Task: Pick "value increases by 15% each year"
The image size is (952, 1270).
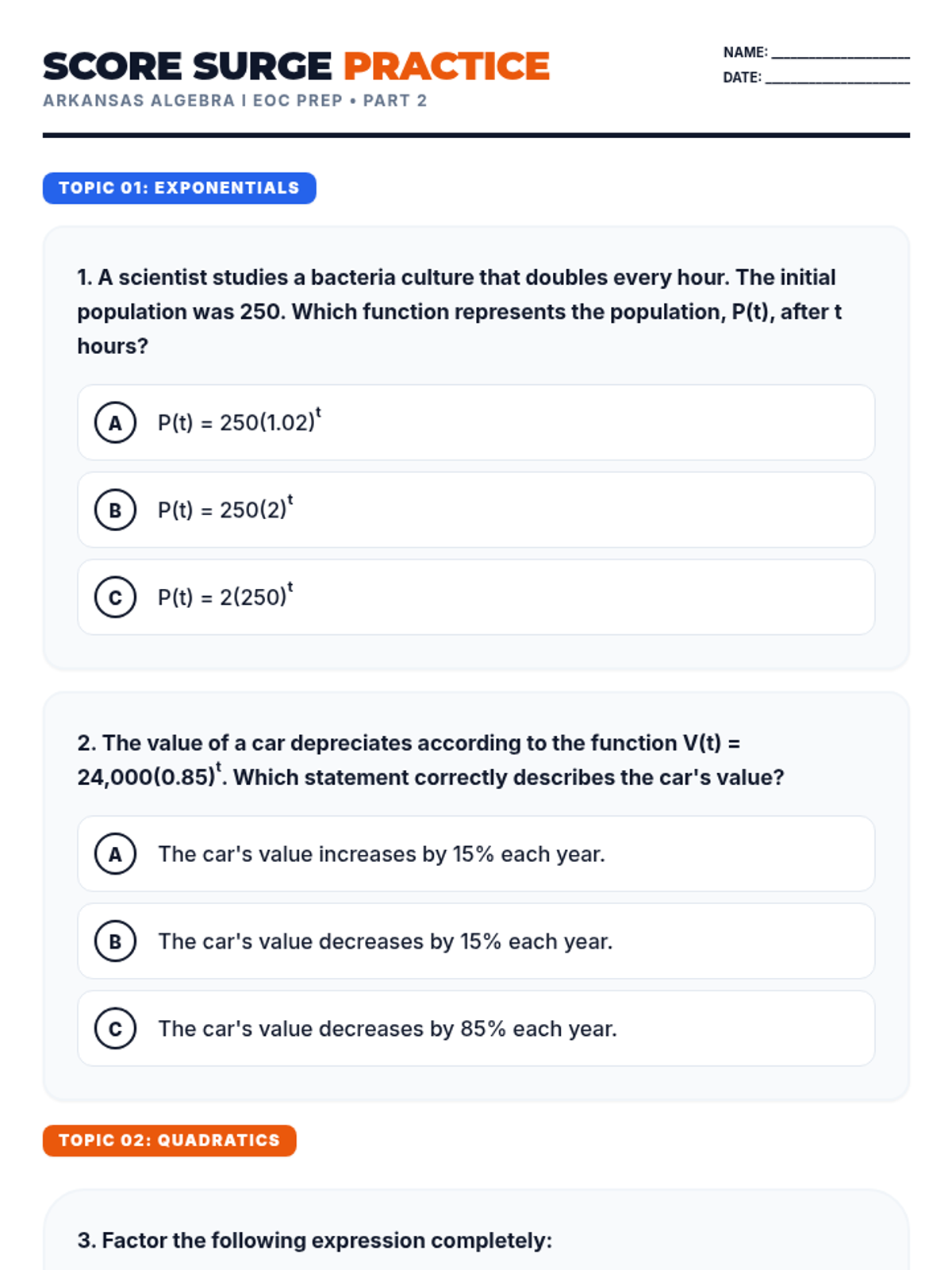Action: (x=381, y=854)
